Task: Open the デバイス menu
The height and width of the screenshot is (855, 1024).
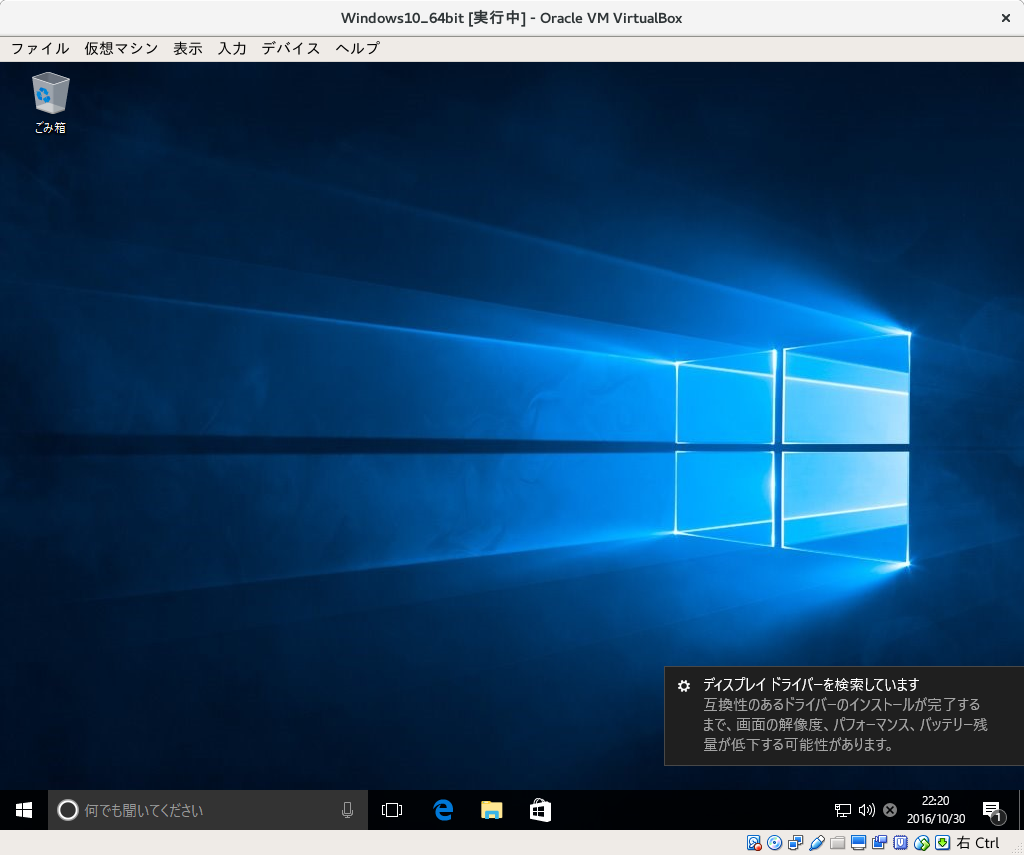Action: (x=291, y=48)
